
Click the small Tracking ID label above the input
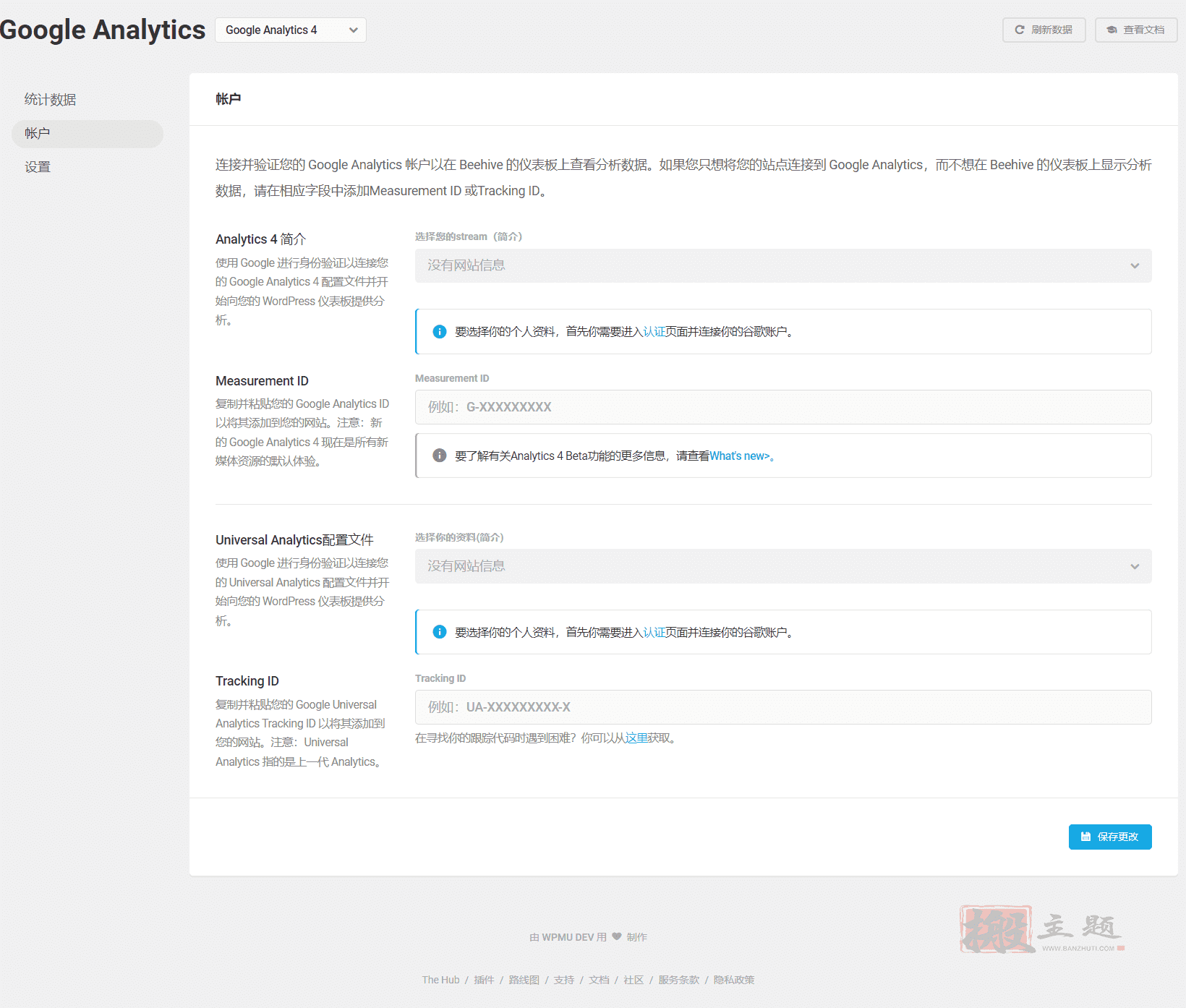pos(440,678)
